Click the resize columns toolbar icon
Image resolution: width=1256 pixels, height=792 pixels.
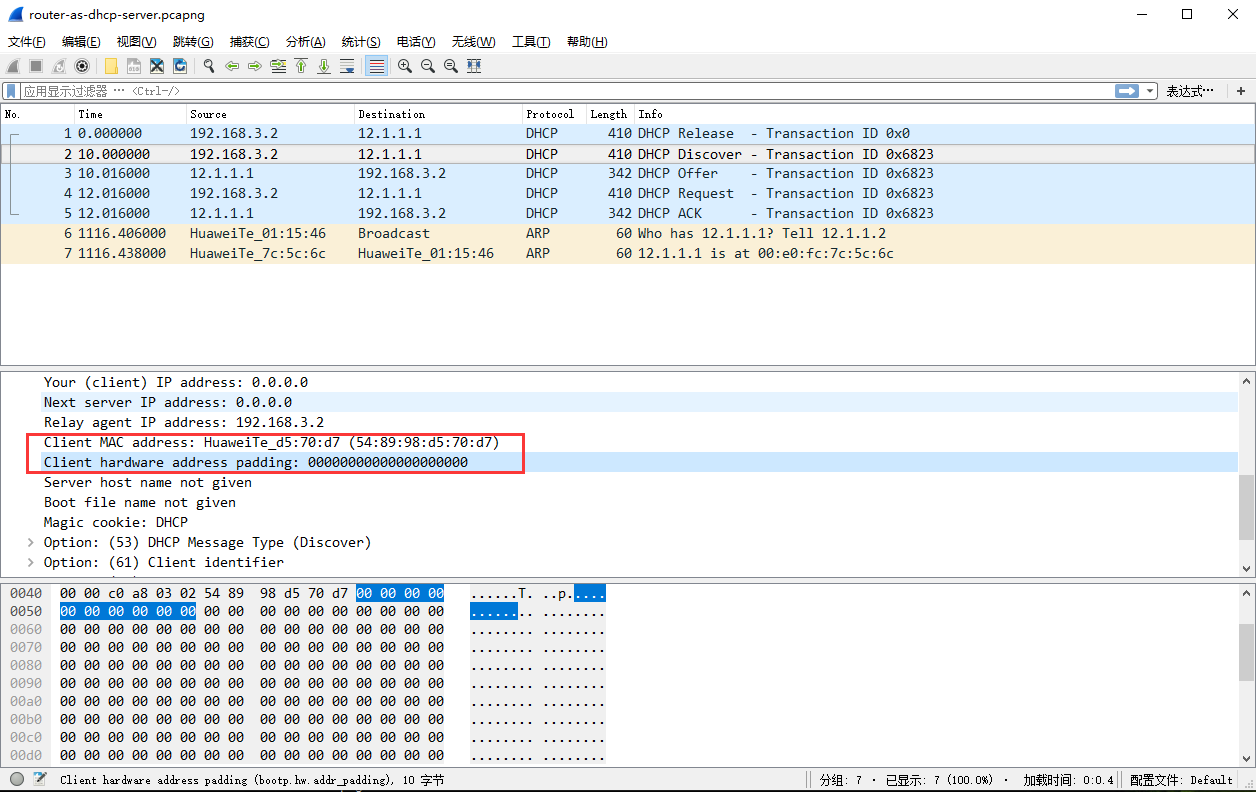474,66
